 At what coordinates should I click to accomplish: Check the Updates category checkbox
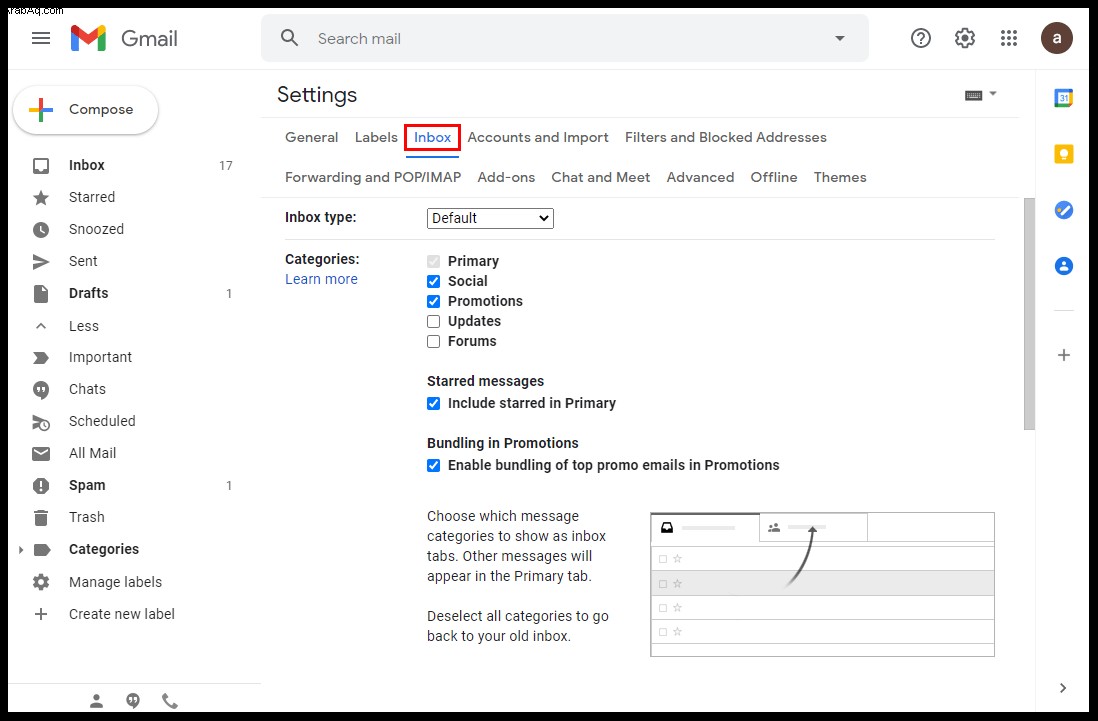[433, 321]
